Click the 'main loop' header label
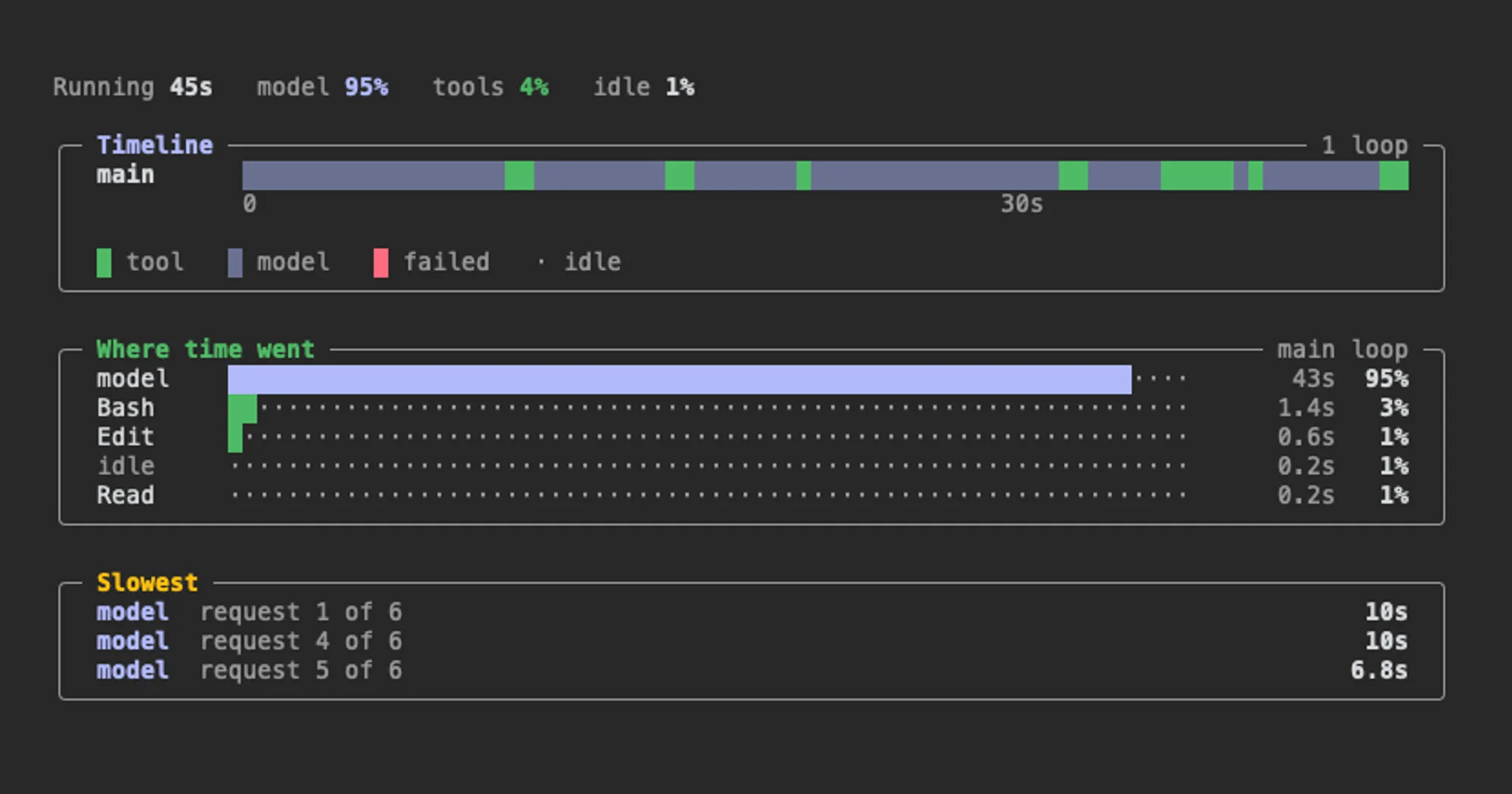The image size is (1512, 794). point(1343,349)
